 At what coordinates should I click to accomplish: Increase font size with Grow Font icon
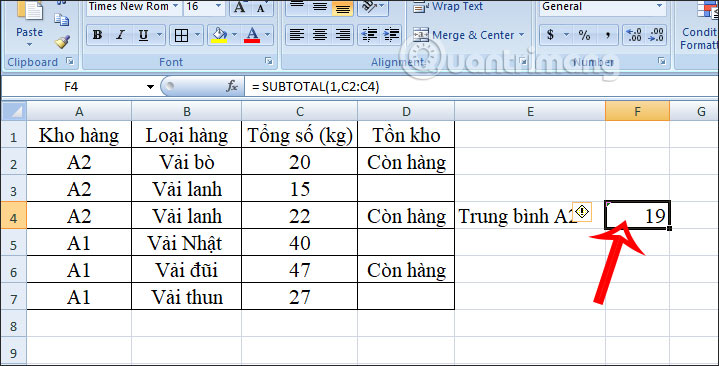[x=239, y=7]
